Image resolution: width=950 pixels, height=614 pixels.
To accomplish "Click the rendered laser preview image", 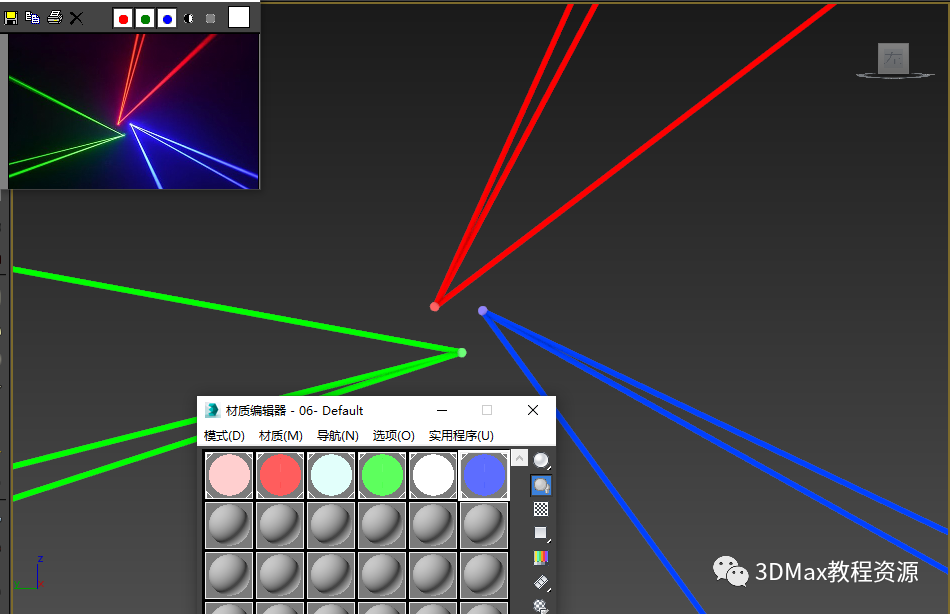I will point(133,111).
